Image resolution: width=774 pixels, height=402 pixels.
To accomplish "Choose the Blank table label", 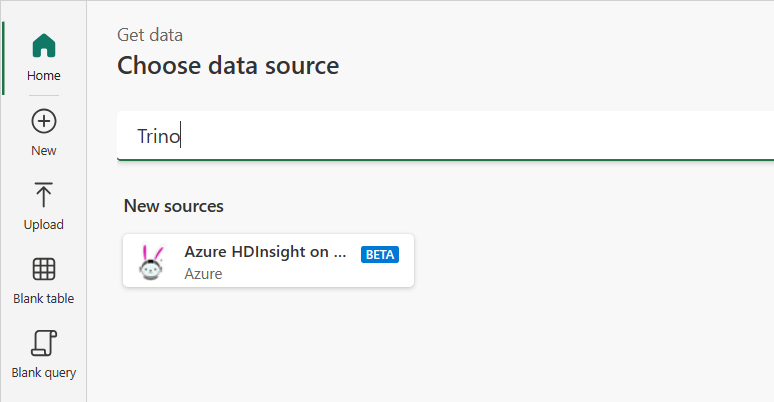I will (x=44, y=298).
